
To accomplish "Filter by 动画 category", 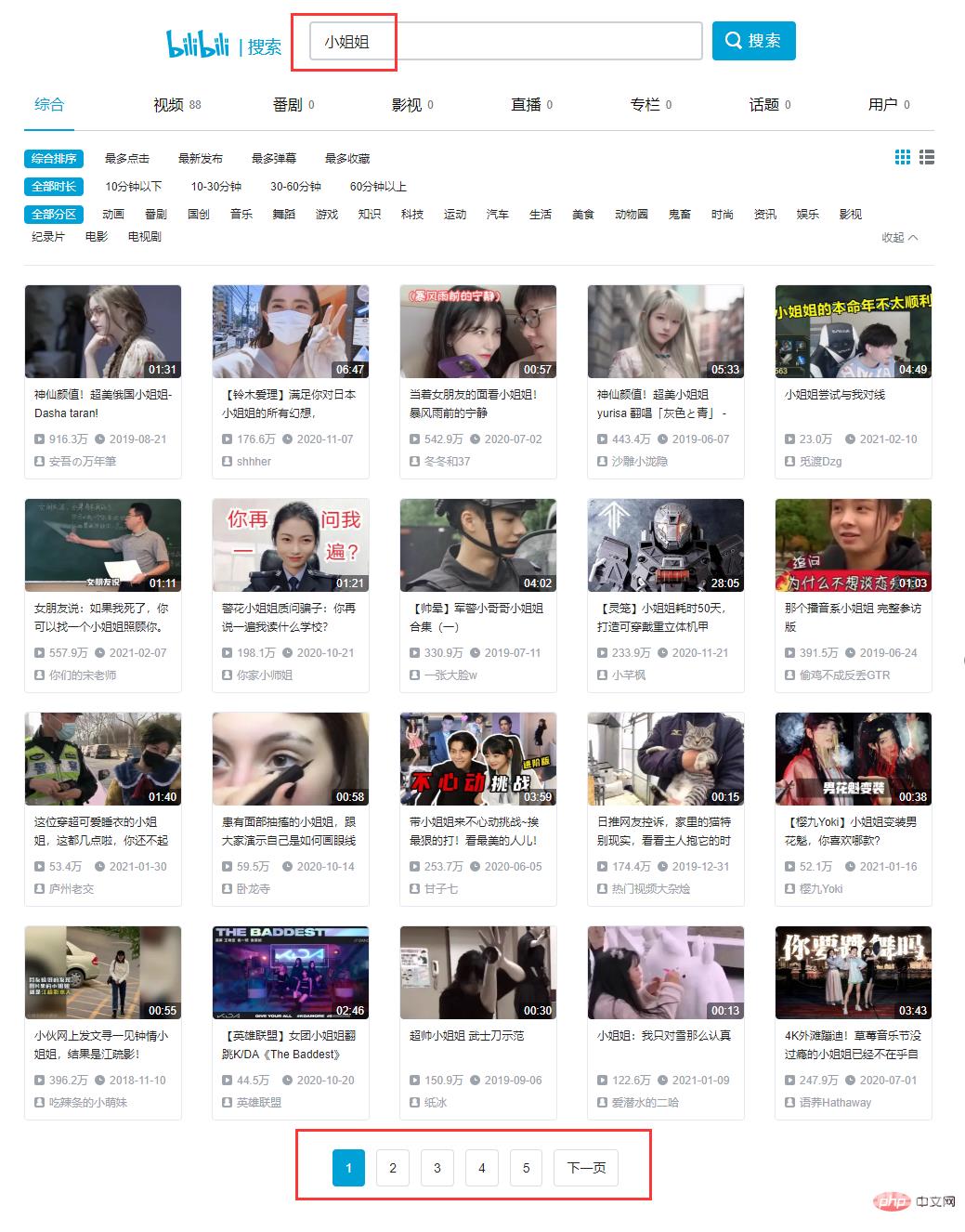I will tap(113, 215).
